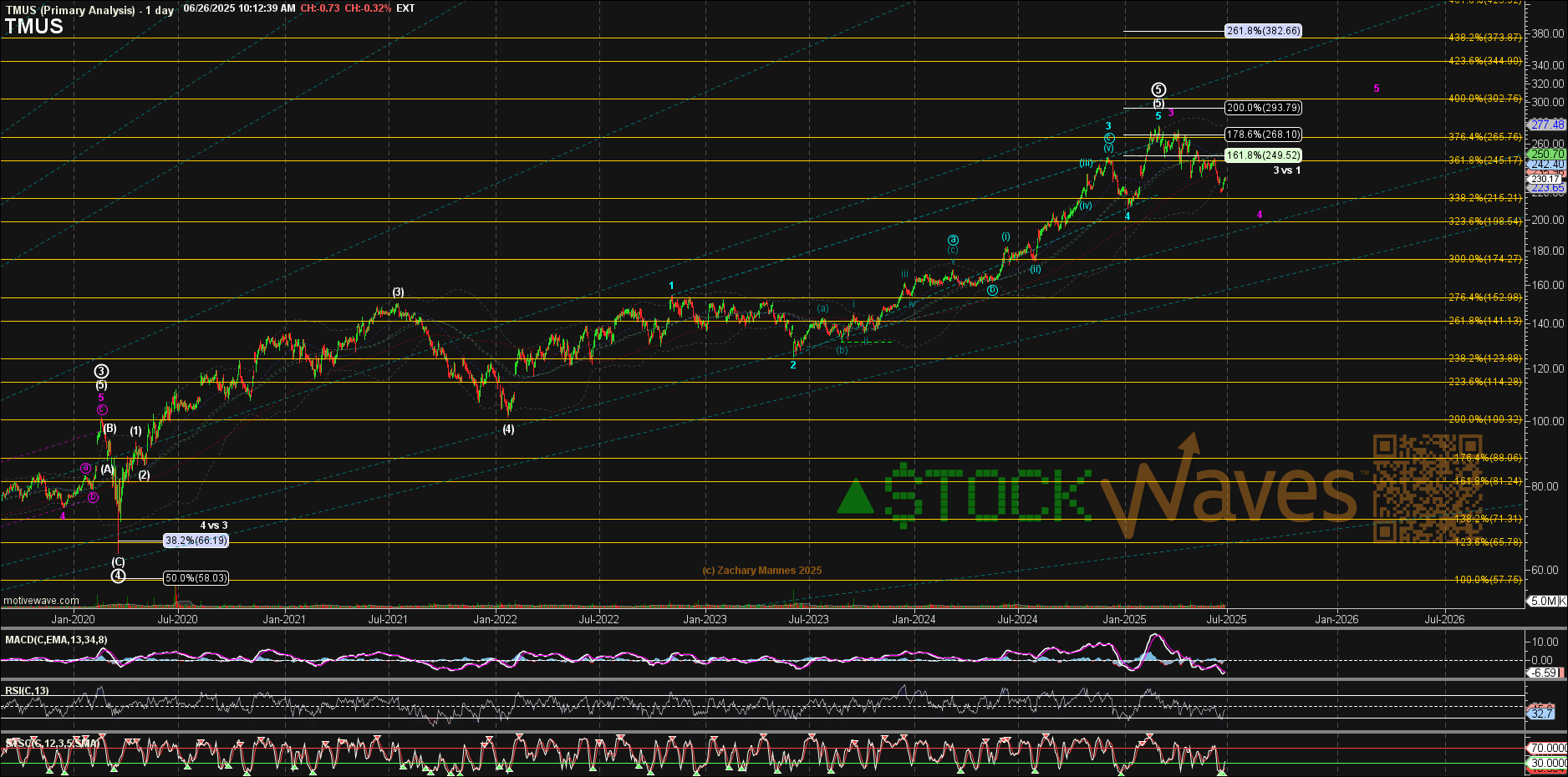The width and height of the screenshot is (1568, 777).
Task: Click the Jan-2026 date axis label
Action: pos(1336,619)
